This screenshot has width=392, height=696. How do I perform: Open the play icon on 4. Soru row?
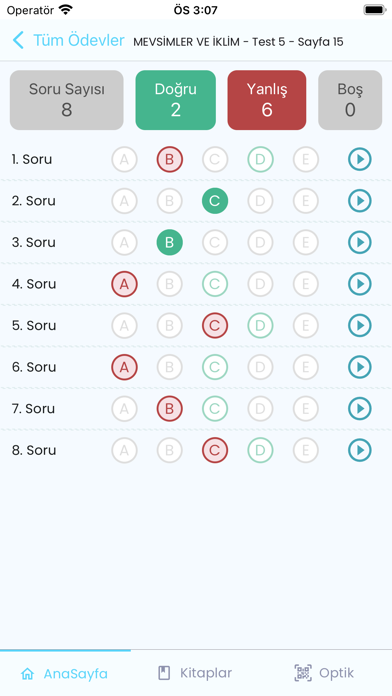pos(359,284)
